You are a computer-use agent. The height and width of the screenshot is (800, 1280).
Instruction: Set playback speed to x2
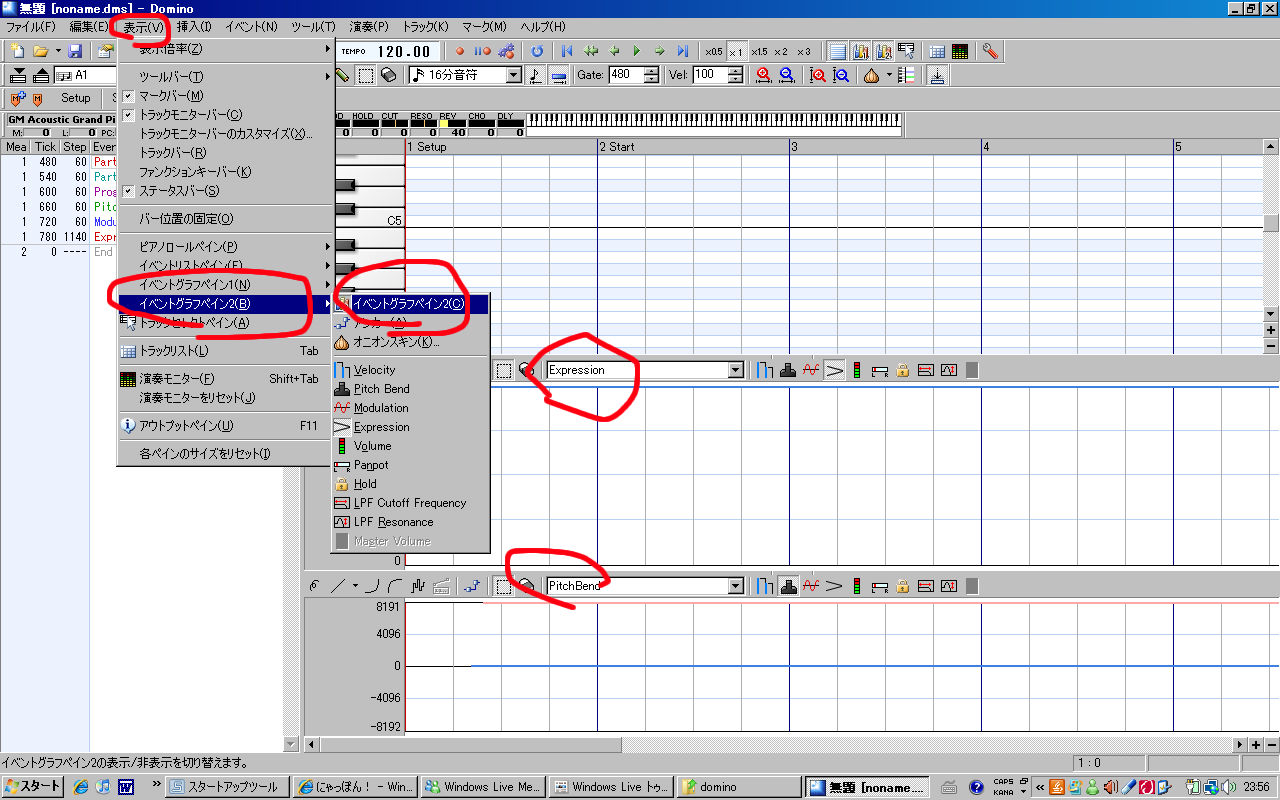click(781, 51)
